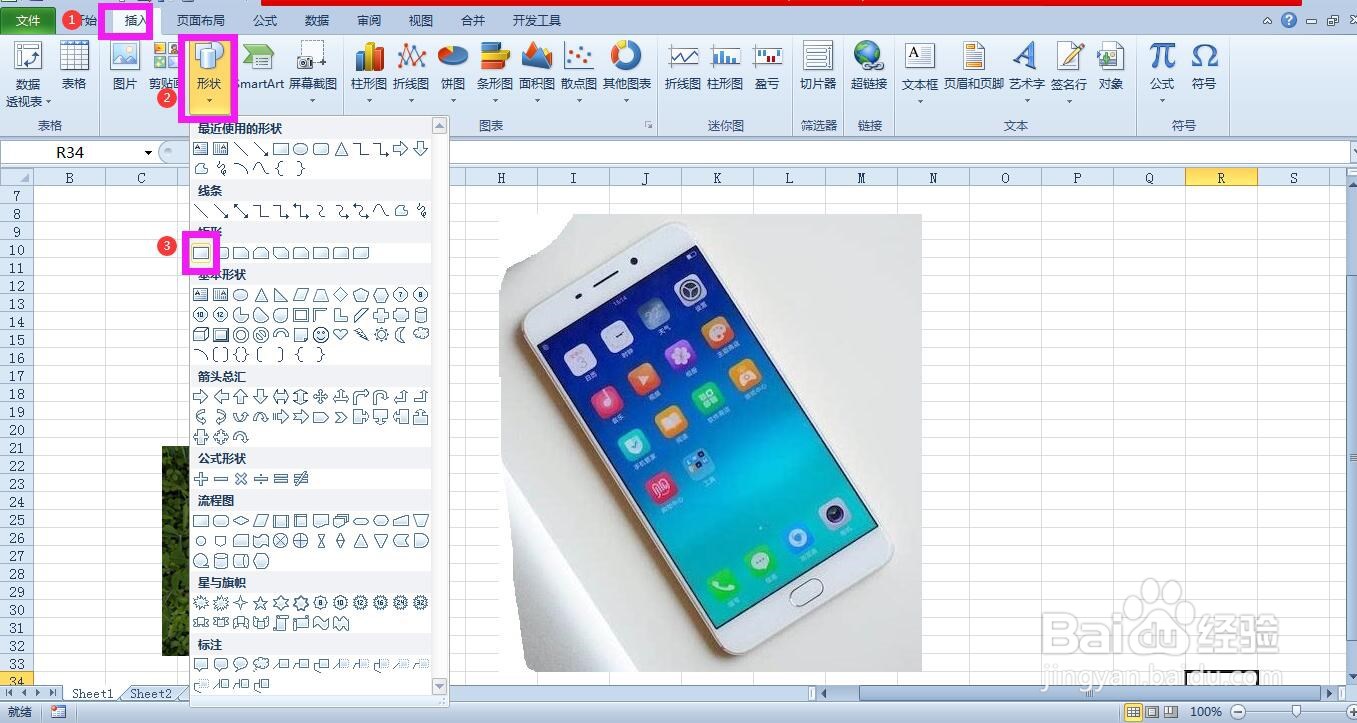Switch to Page Break Preview in status bar
Viewport: 1357px width, 723px height.
click(x=1169, y=712)
